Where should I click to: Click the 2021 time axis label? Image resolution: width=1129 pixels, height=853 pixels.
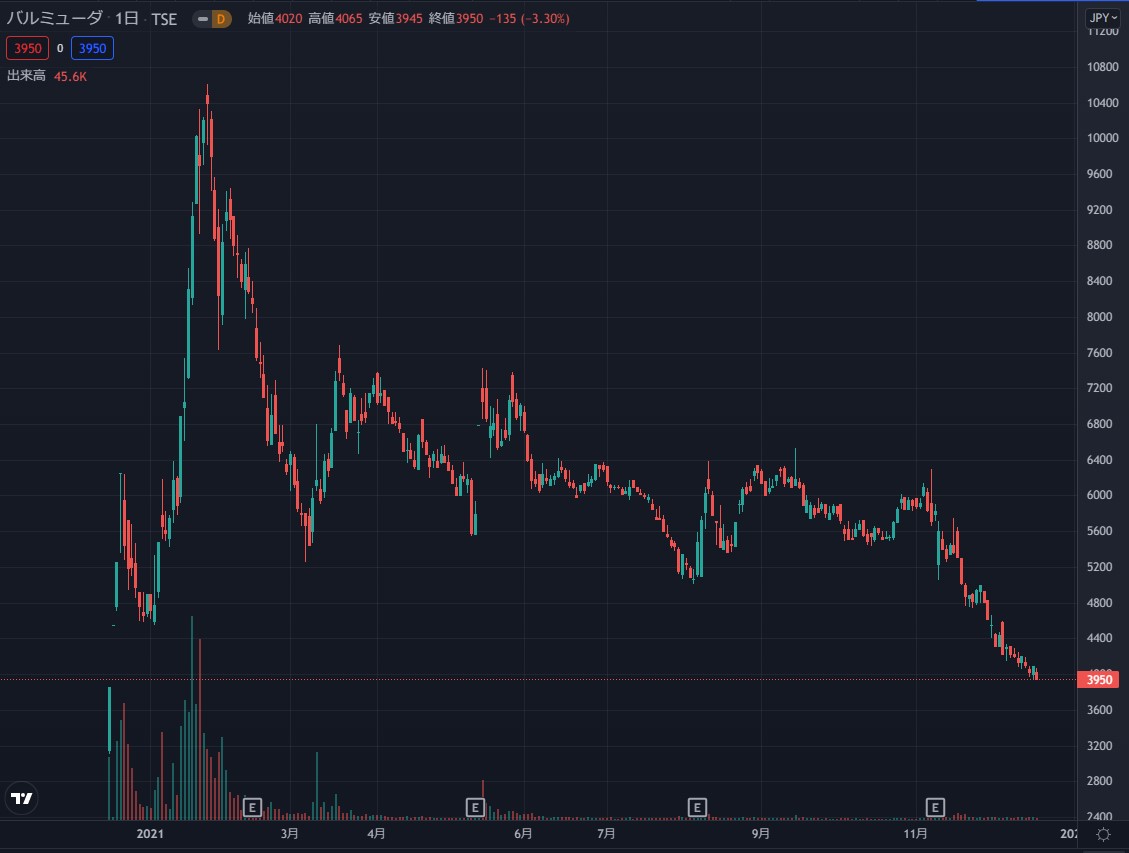150,834
